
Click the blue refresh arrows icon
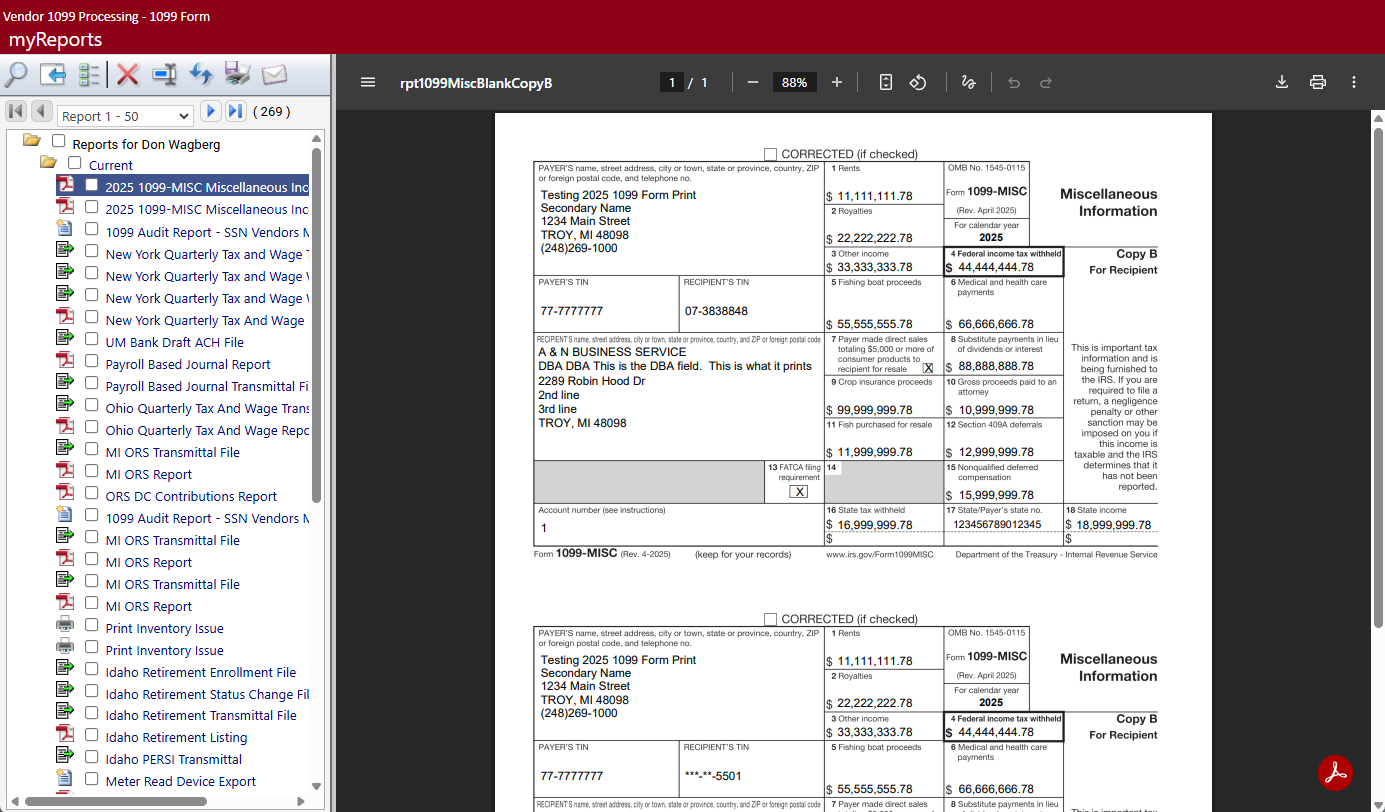(201, 75)
